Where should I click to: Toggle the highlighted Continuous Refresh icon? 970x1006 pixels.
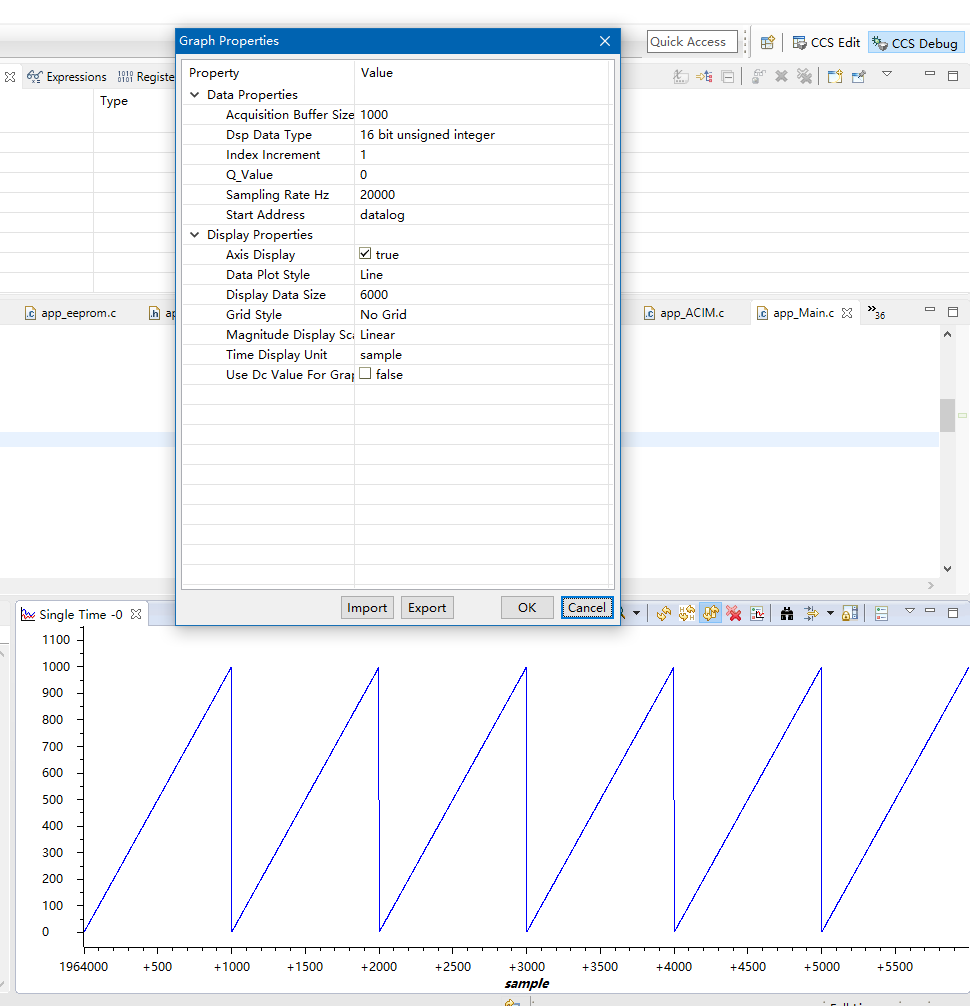click(x=710, y=614)
